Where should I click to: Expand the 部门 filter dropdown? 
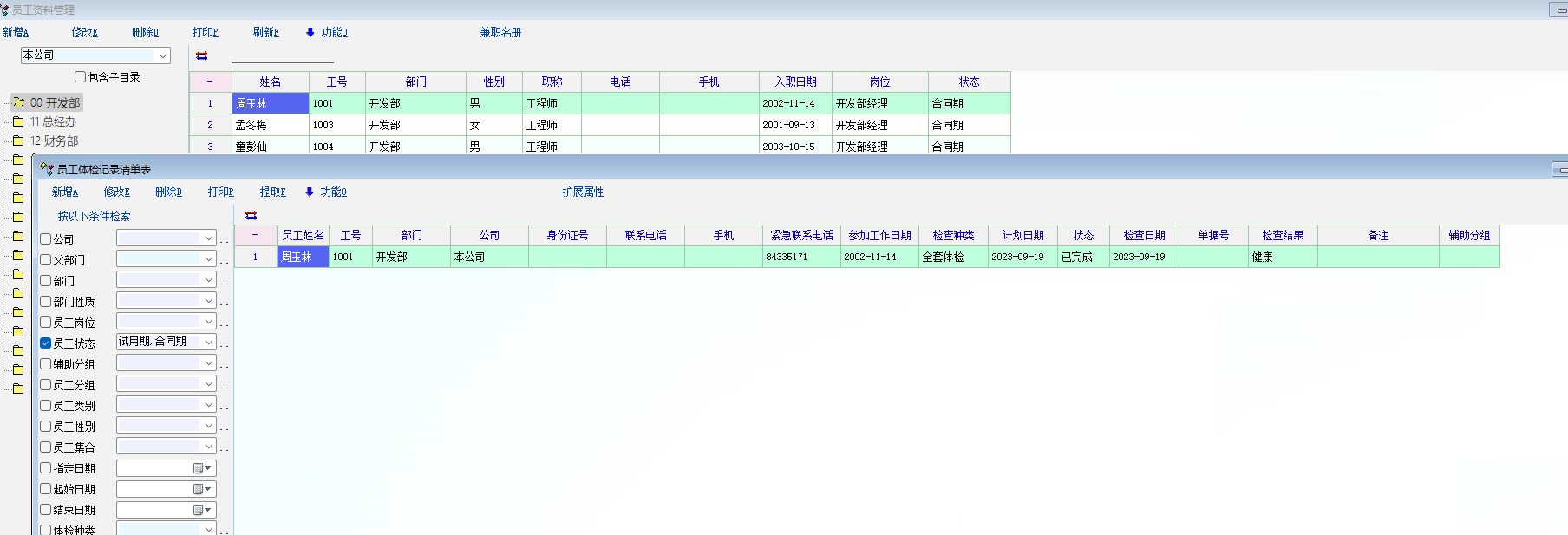[208, 280]
